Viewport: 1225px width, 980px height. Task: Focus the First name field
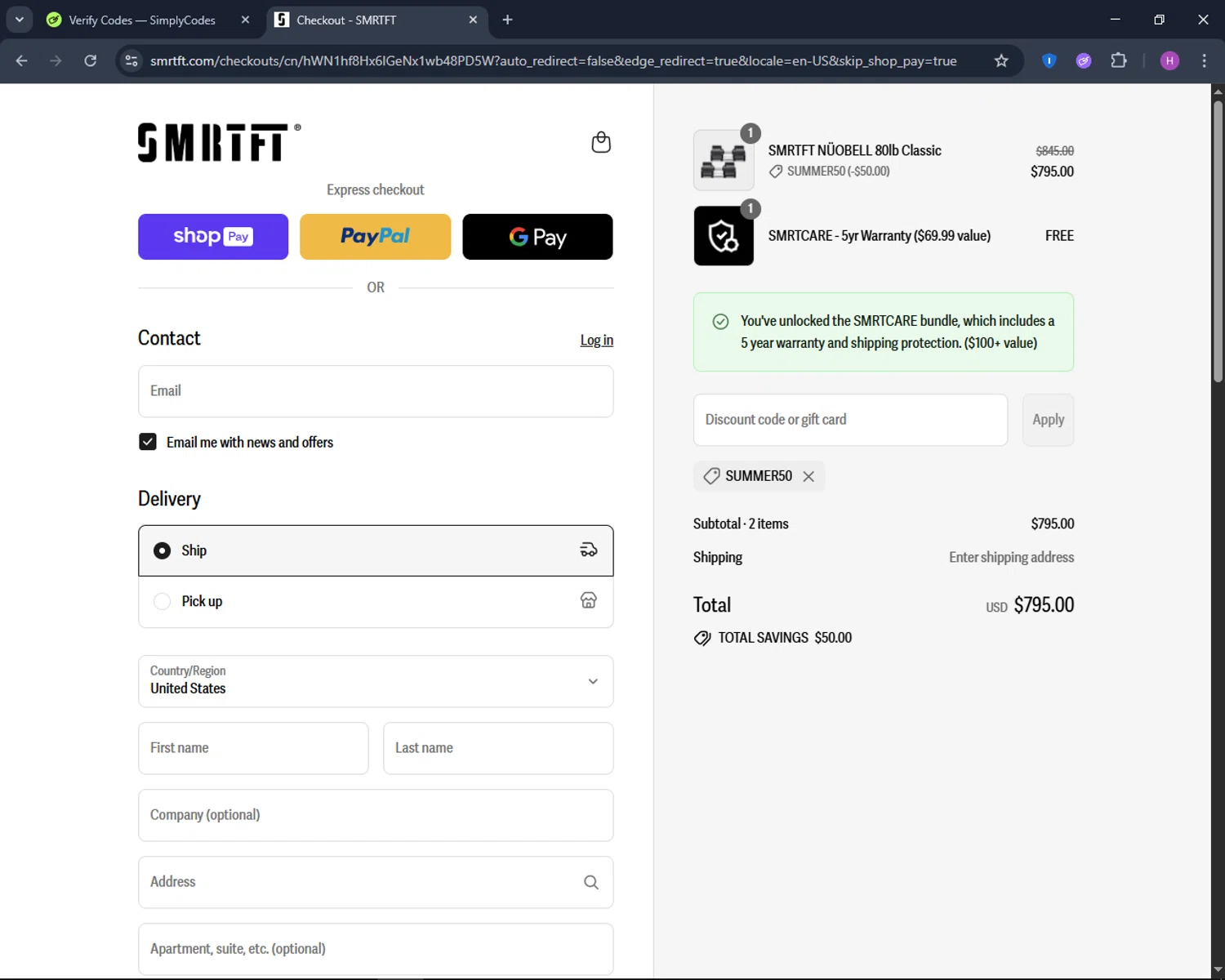point(253,748)
